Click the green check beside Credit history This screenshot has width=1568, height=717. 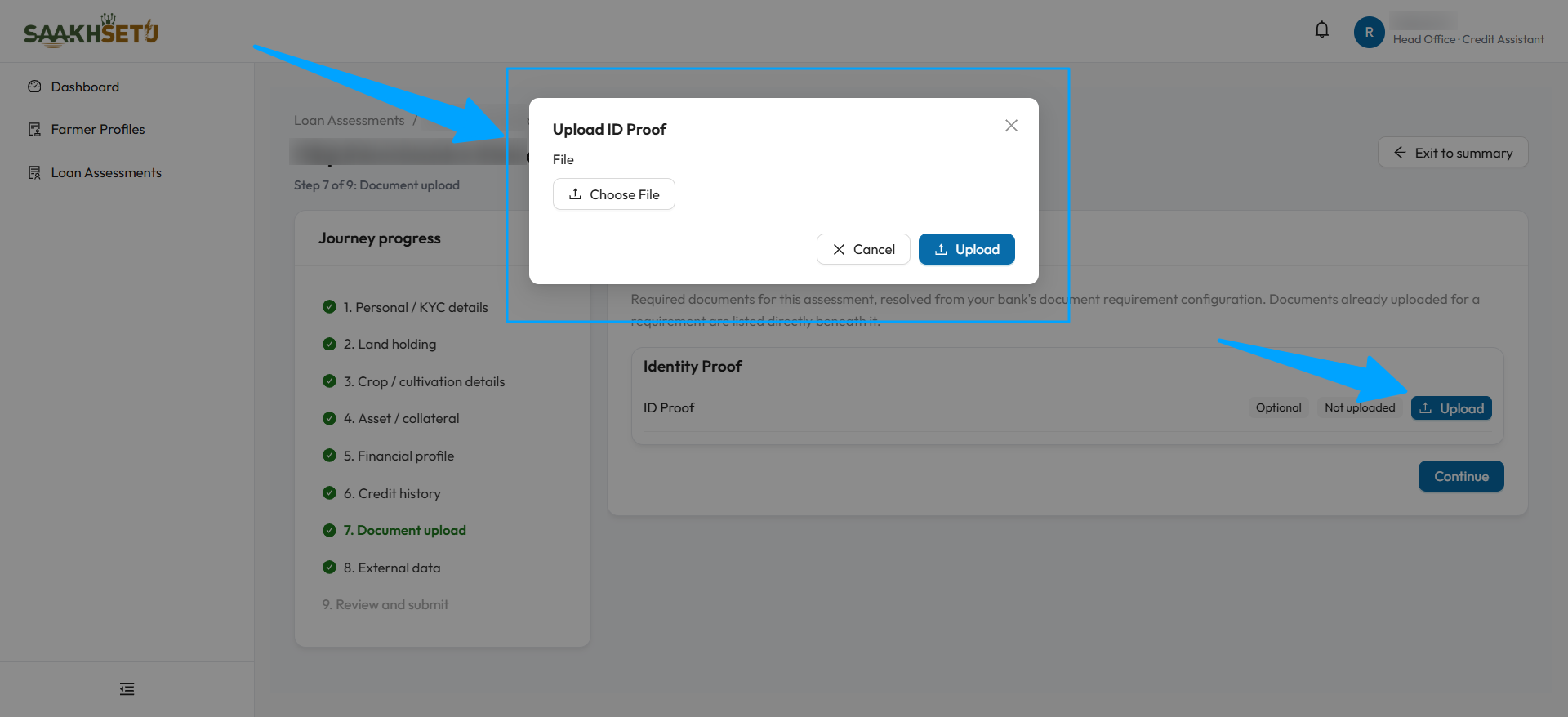click(329, 492)
